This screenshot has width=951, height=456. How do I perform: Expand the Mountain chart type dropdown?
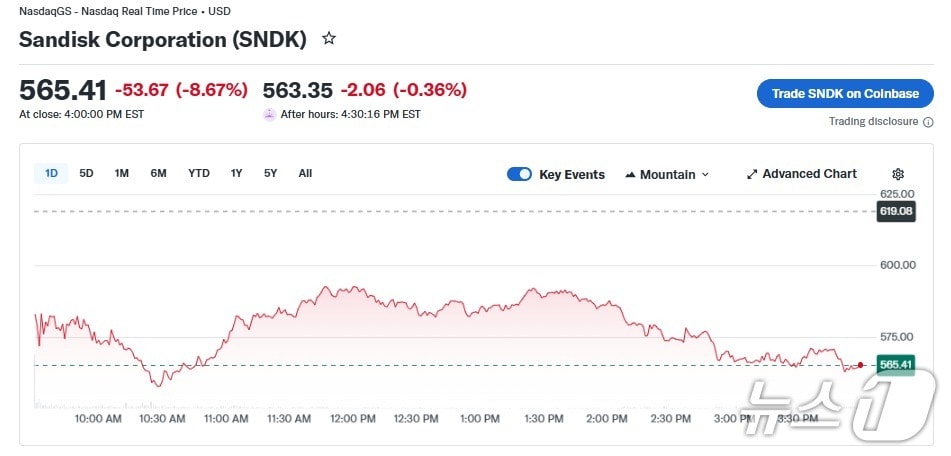pyautogui.click(x=705, y=175)
